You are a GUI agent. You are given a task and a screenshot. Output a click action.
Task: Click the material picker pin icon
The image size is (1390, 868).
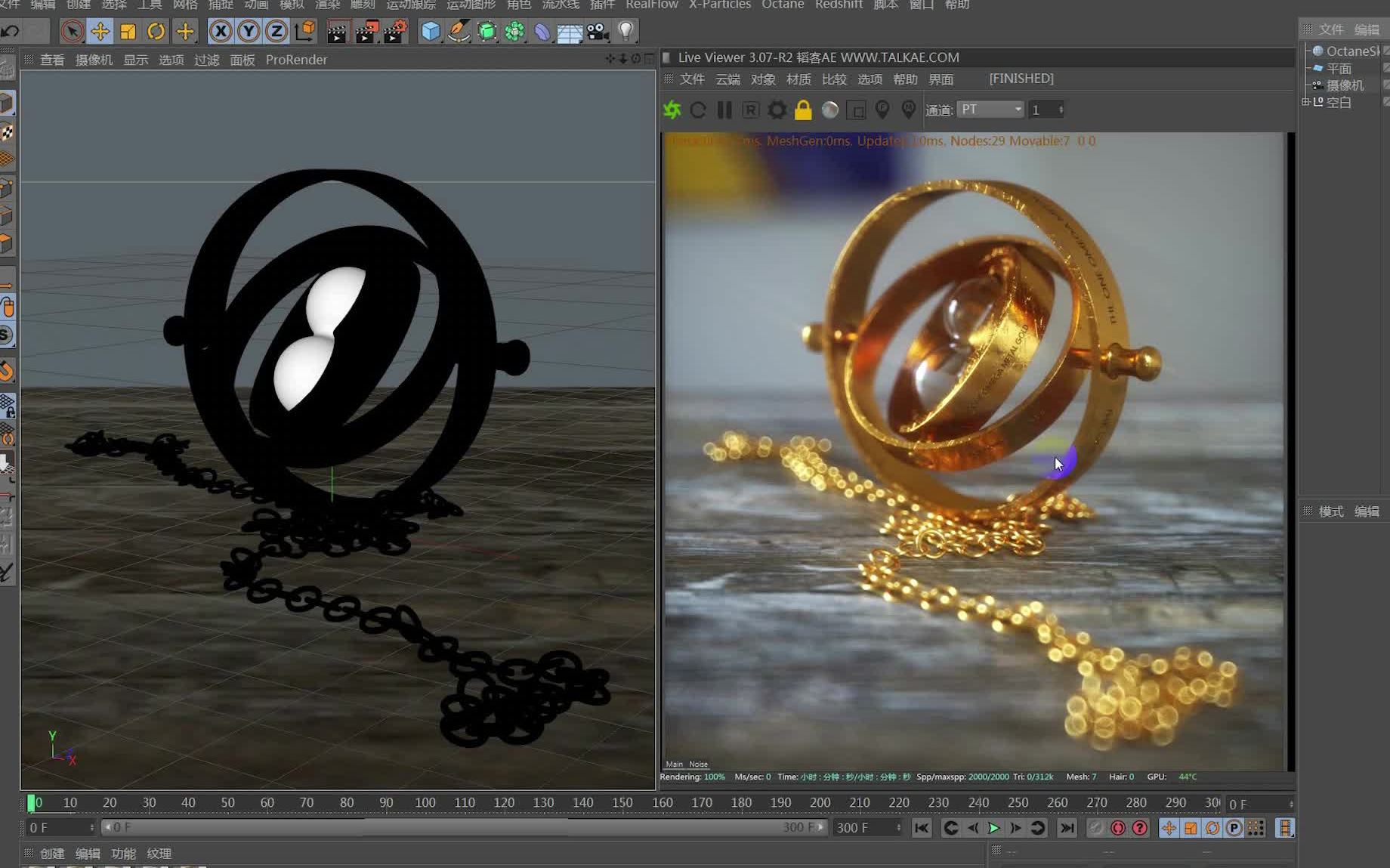909,110
